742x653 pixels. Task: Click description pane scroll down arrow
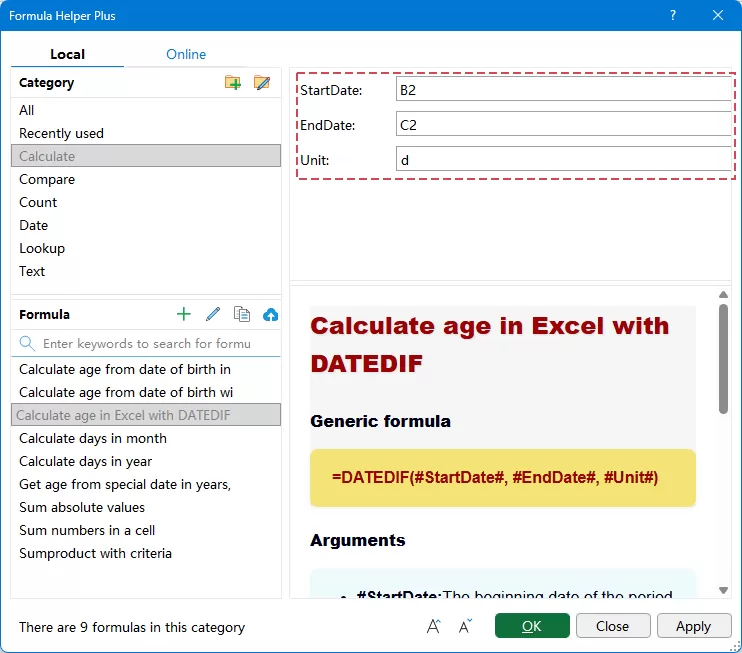723,590
